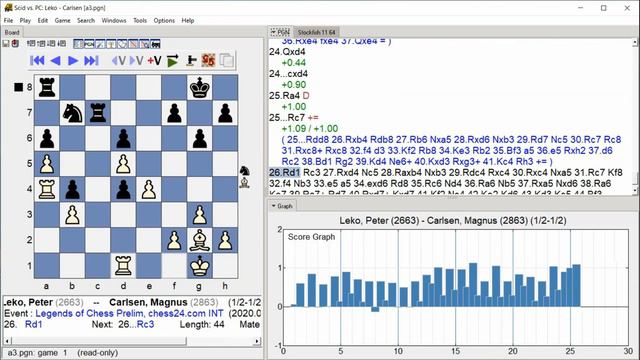Click move 24.Qxd4 in PGN

coord(287,52)
